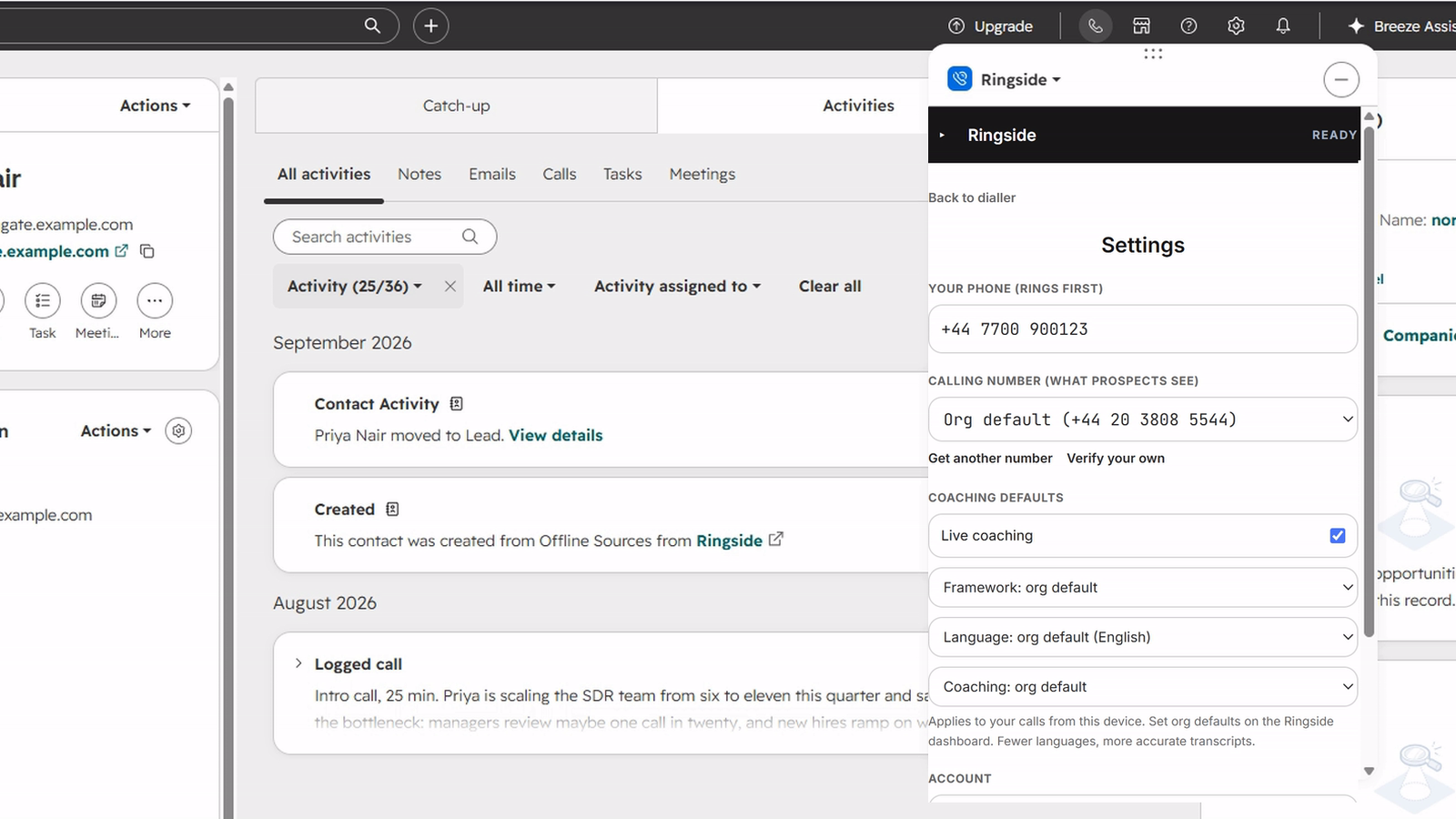Remove the Activity (25/36) filter
Viewport: 1456px width, 819px height.
tap(450, 287)
